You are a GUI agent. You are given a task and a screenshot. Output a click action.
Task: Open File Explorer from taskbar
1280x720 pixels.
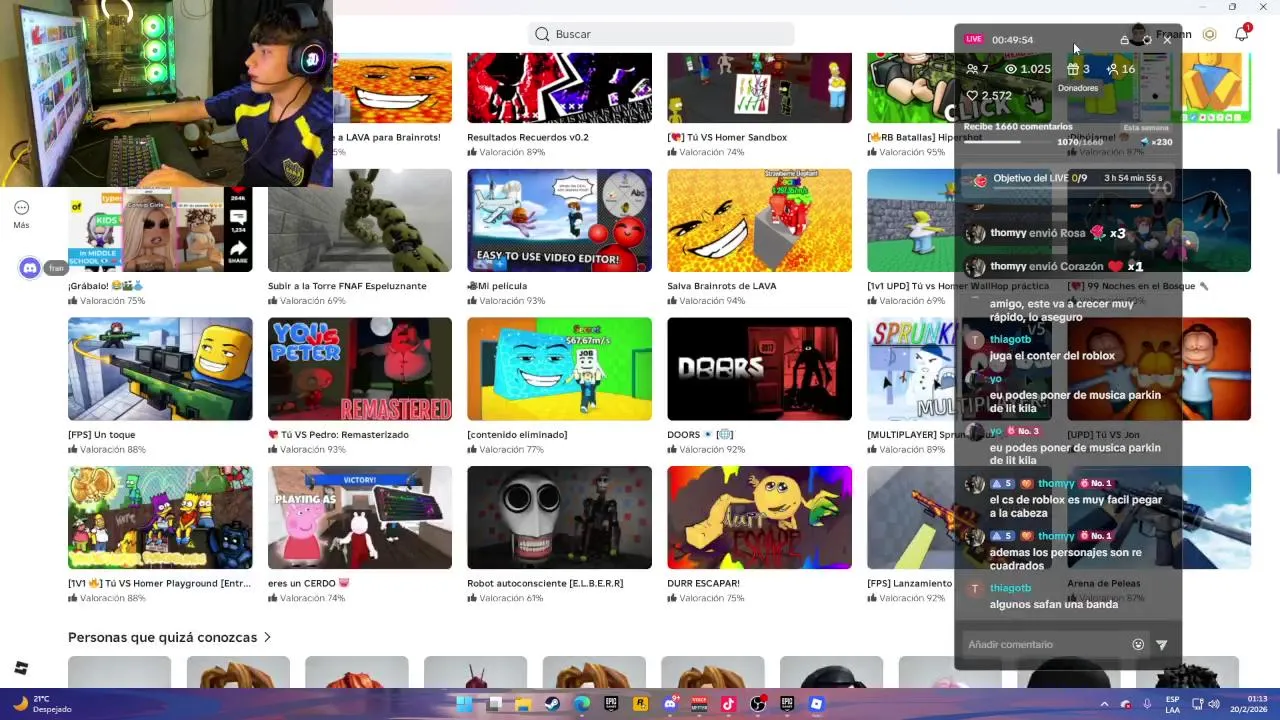coord(523,704)
